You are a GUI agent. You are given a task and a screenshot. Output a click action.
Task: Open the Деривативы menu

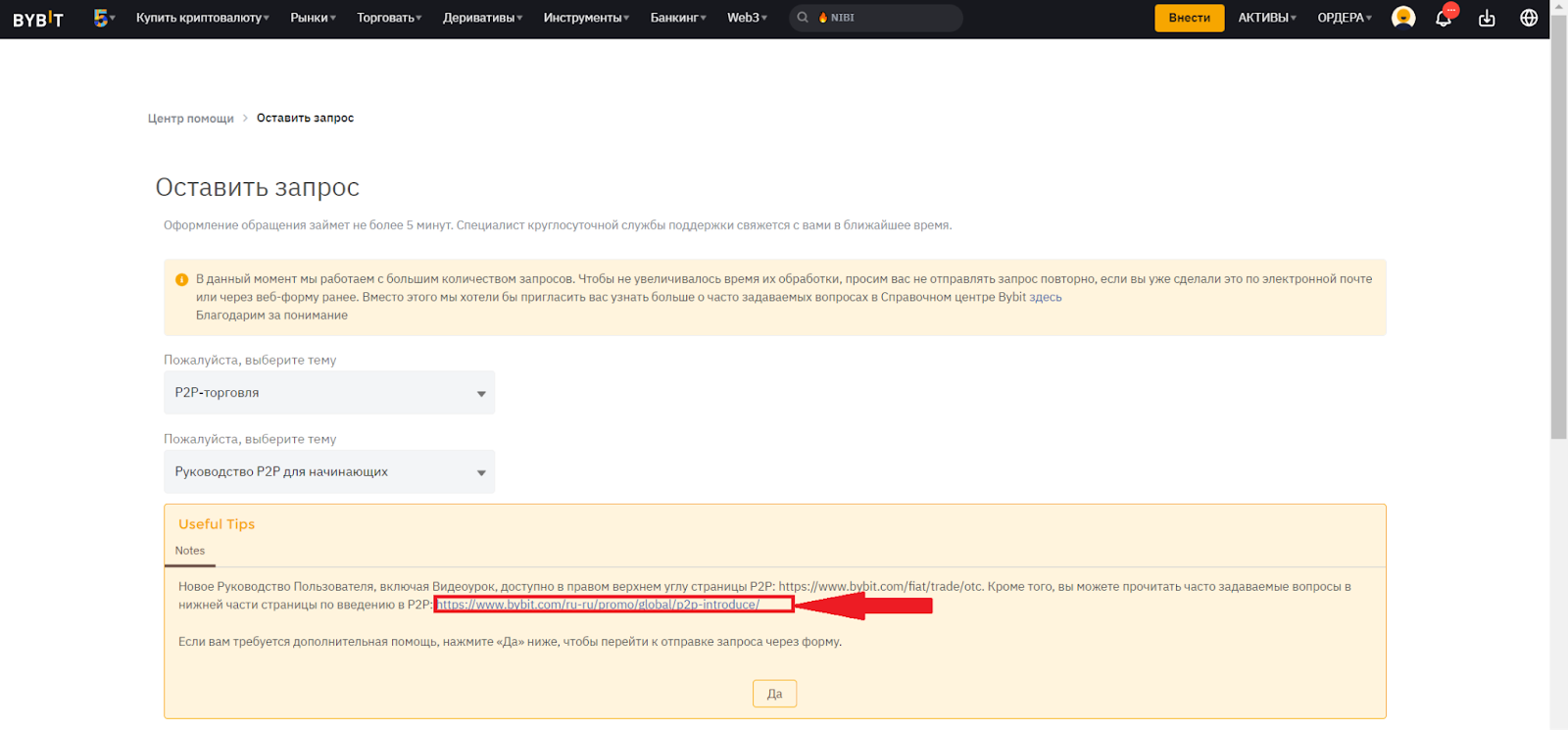[x=483, y=18]
